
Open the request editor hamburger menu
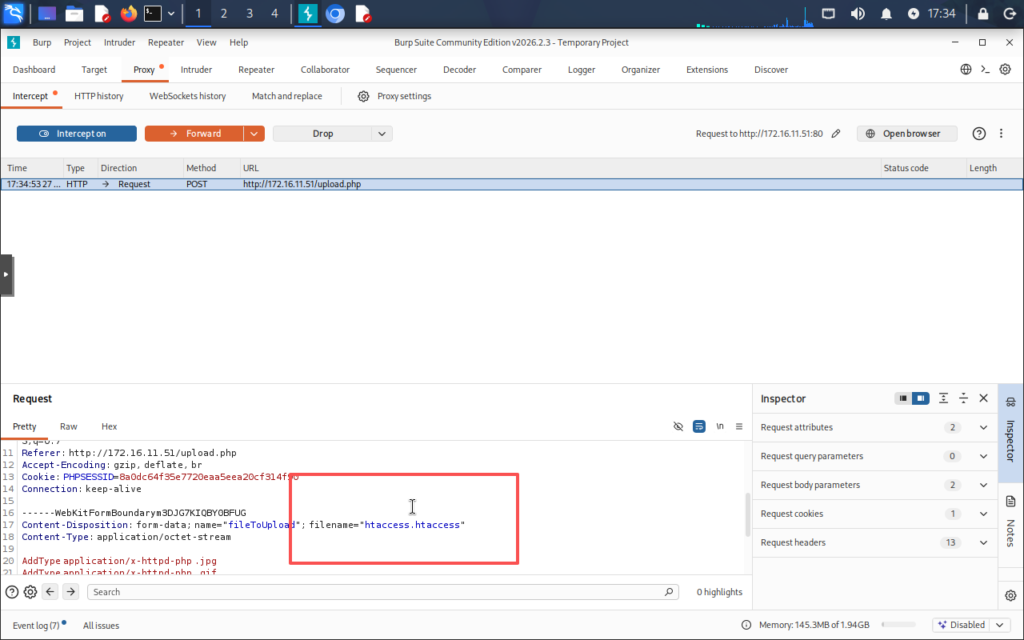tap(739, 426)
